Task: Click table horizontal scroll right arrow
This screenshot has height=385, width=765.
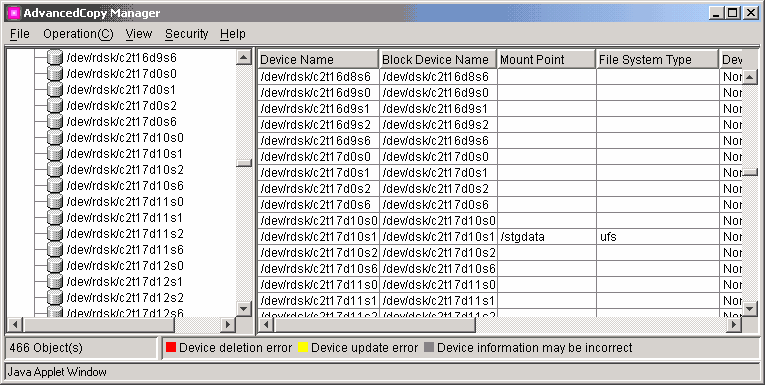Action: tap(734, 324)
